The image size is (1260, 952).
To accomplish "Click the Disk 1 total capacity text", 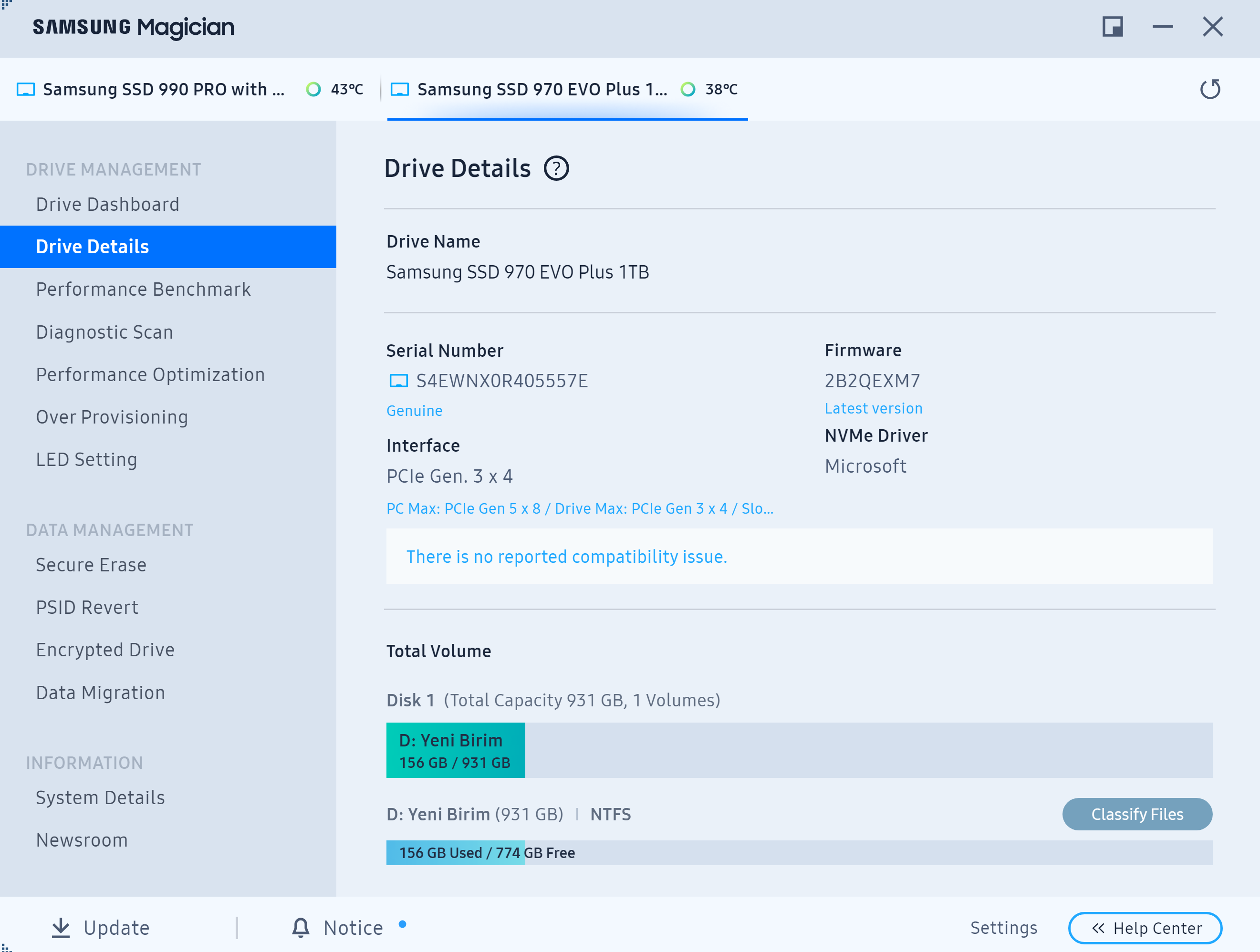I will point(553,700).
